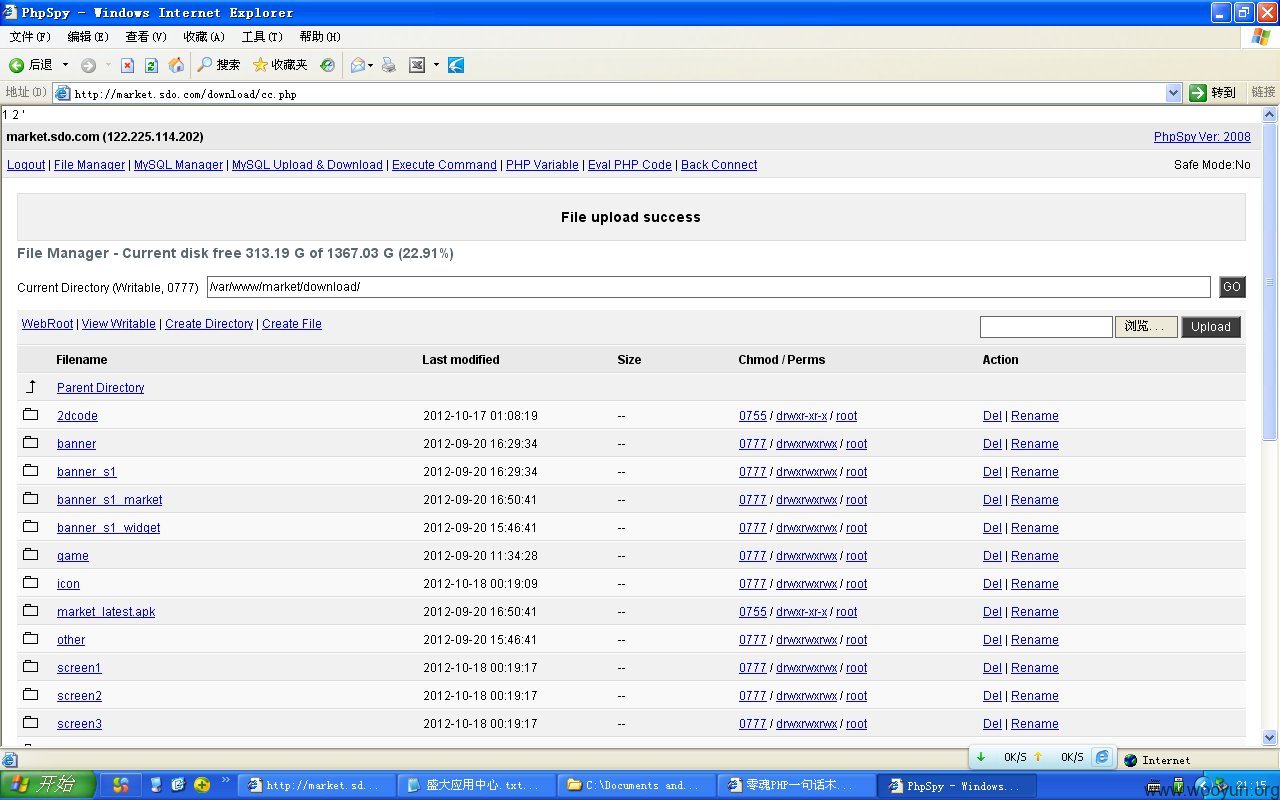The image size is (1280, 800).
Task: Click the upload file path field
Action: (x=1046, y=327)
